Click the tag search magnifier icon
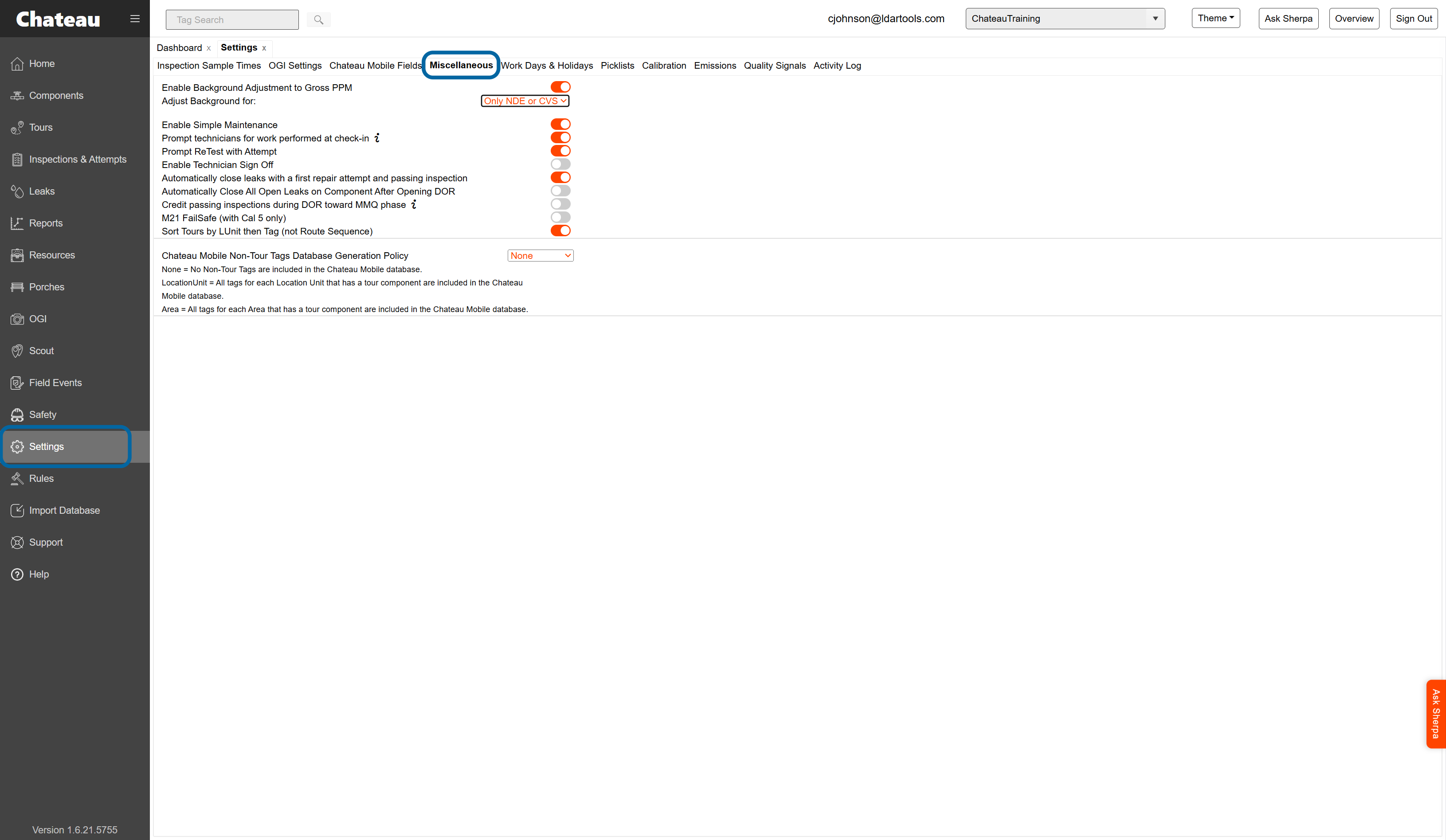The height and width of the screenshot is (840, 1446). coord(318,20)
